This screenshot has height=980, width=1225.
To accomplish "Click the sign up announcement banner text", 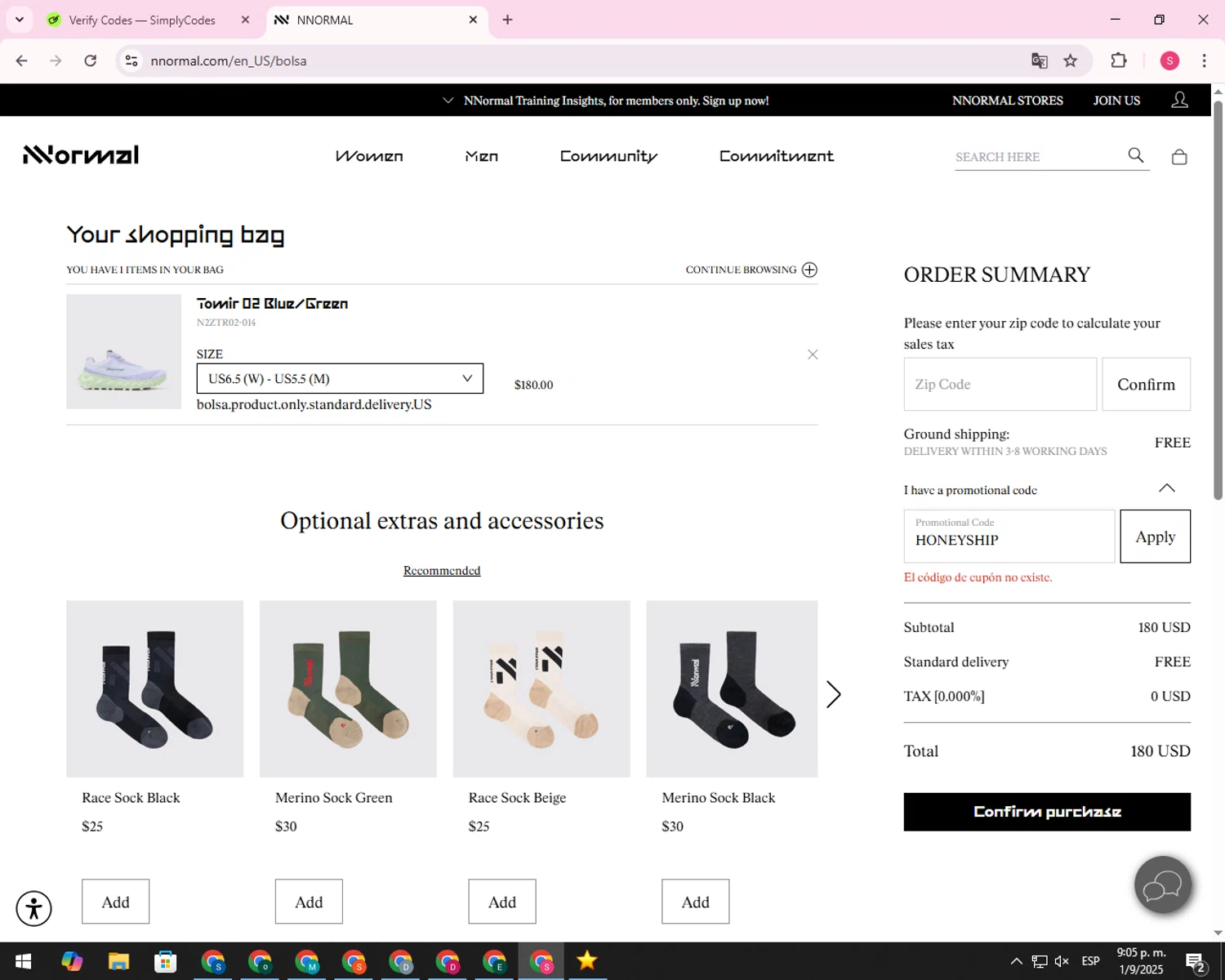I will click(616, 100).
